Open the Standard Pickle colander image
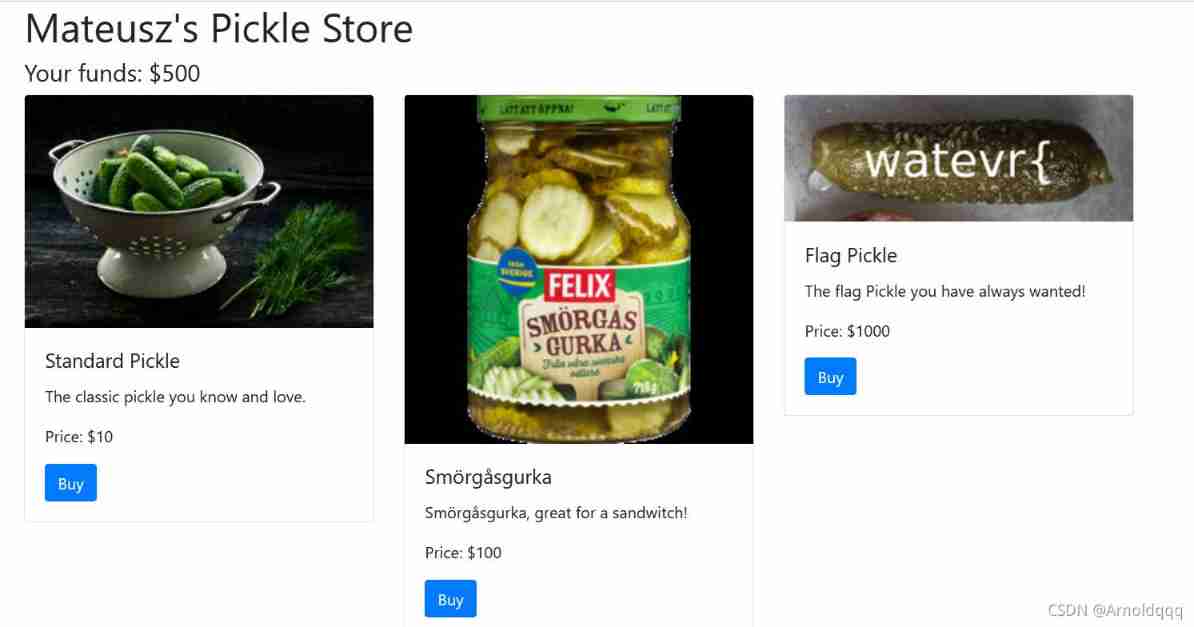The image size is (1194, 627). [199, 211]
